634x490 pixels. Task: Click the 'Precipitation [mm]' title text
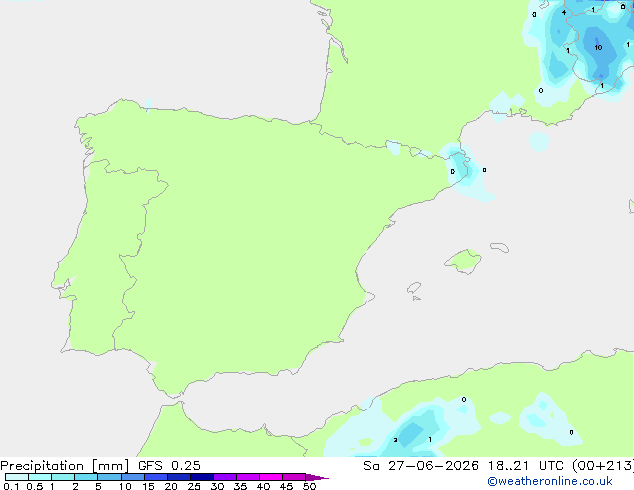pyautogui.click(x=65, y=466)
